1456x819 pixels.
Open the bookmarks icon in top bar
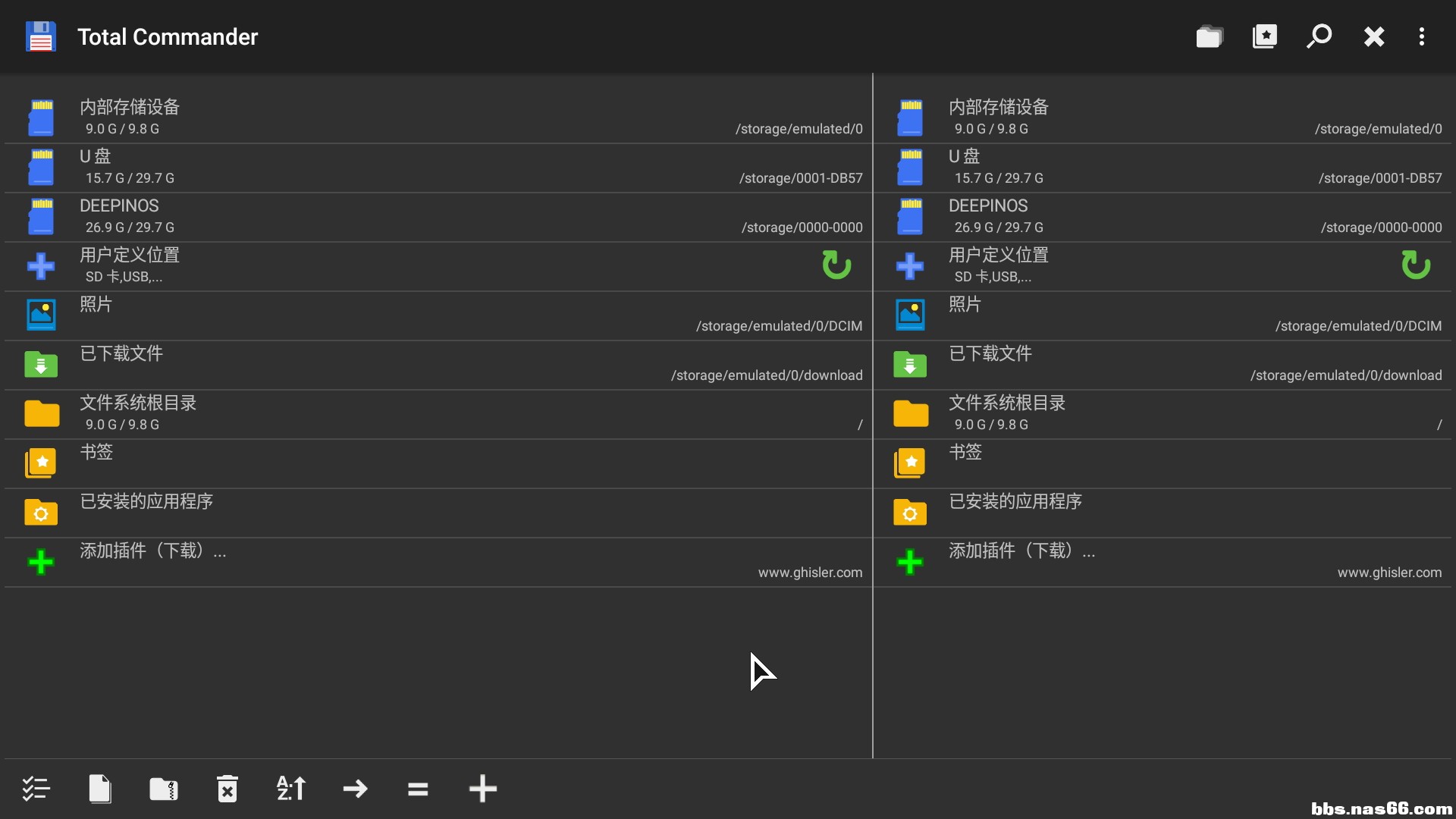[1264, 36]
